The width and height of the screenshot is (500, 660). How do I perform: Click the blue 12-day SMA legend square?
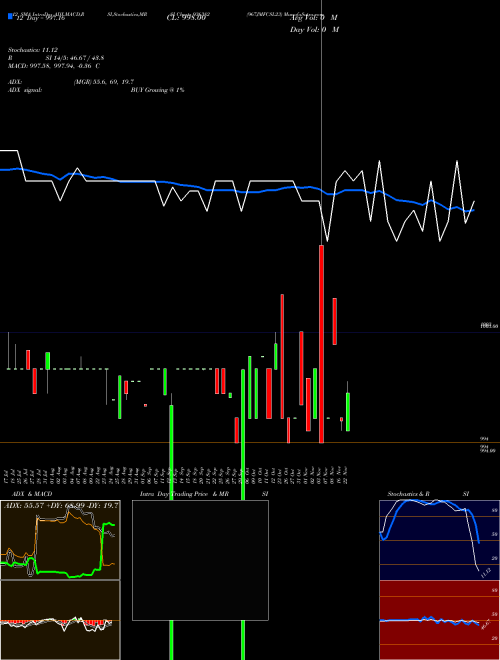pos(11,16)
